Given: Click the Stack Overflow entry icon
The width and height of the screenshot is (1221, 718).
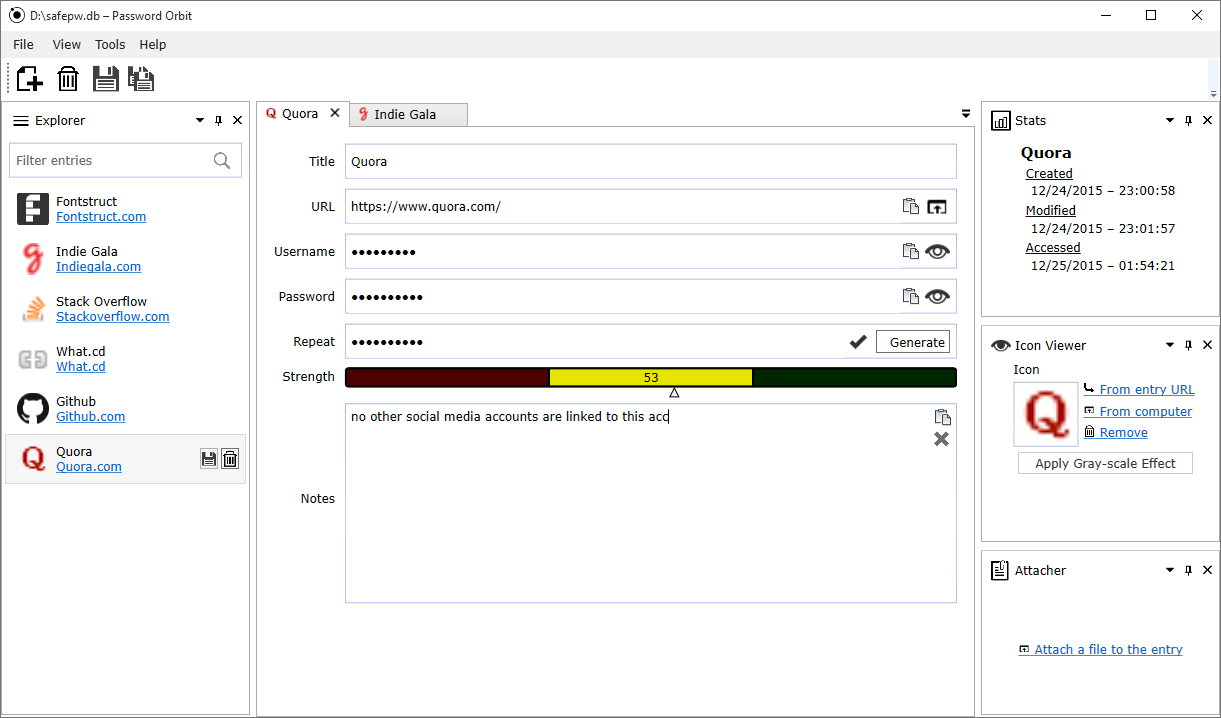Looking at the screenshot, I should [33, 309].
